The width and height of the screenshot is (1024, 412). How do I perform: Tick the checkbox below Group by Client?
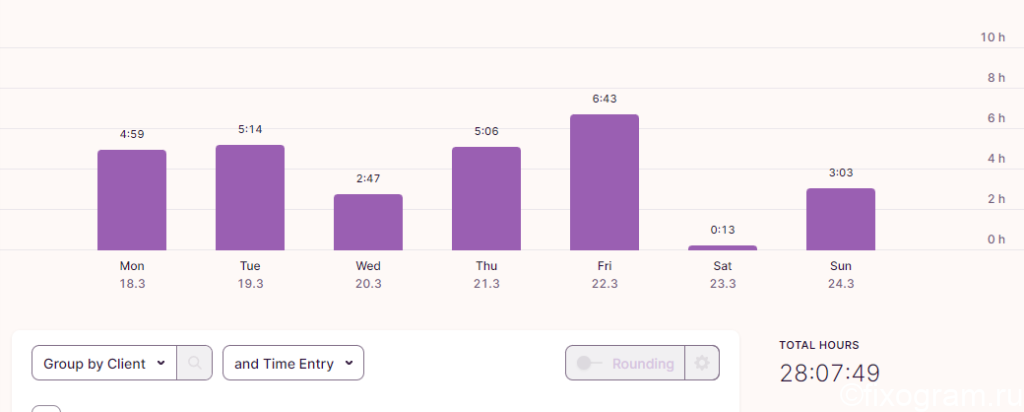[x=46, y=409]
